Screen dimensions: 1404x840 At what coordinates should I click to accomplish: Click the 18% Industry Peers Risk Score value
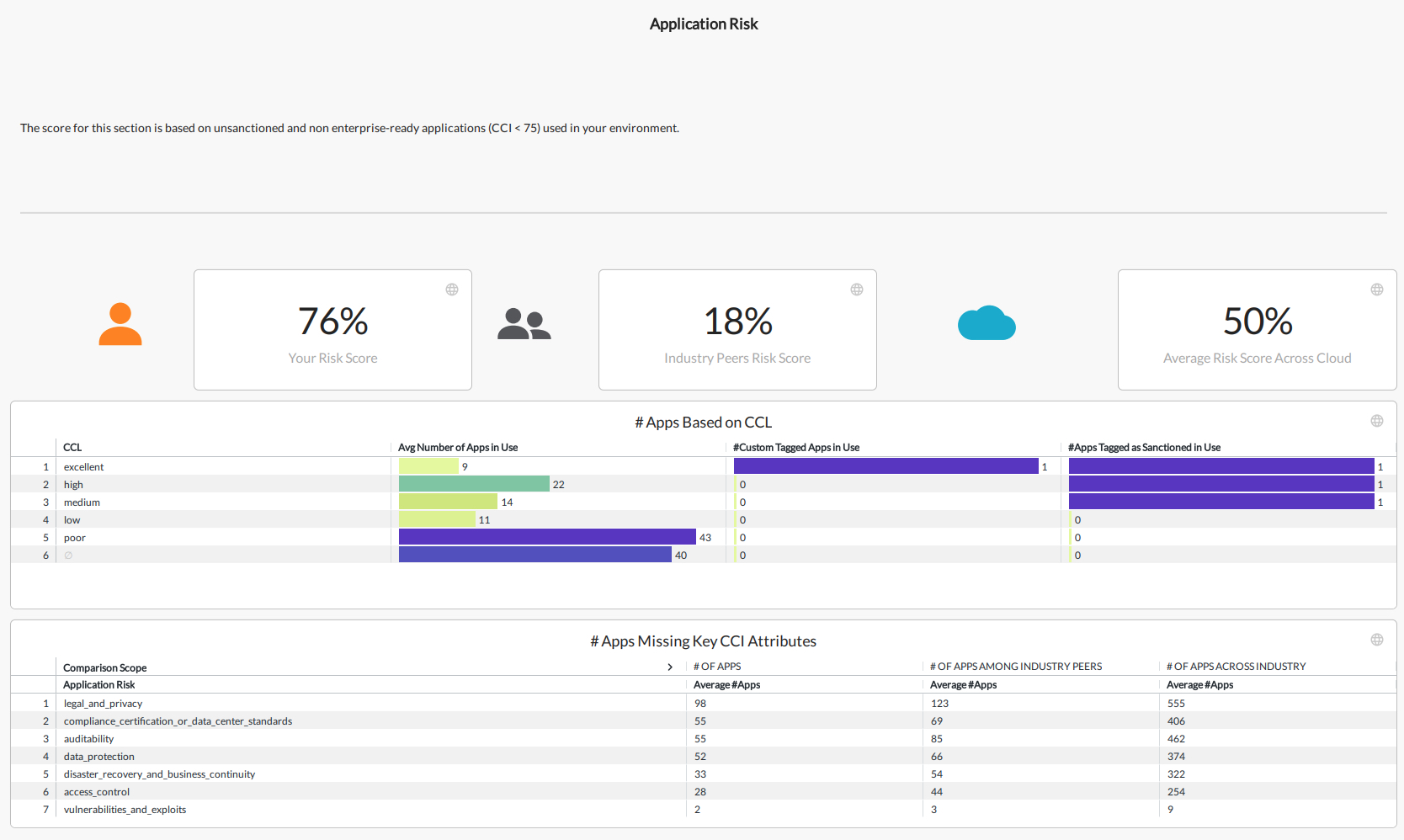[738, 321]
